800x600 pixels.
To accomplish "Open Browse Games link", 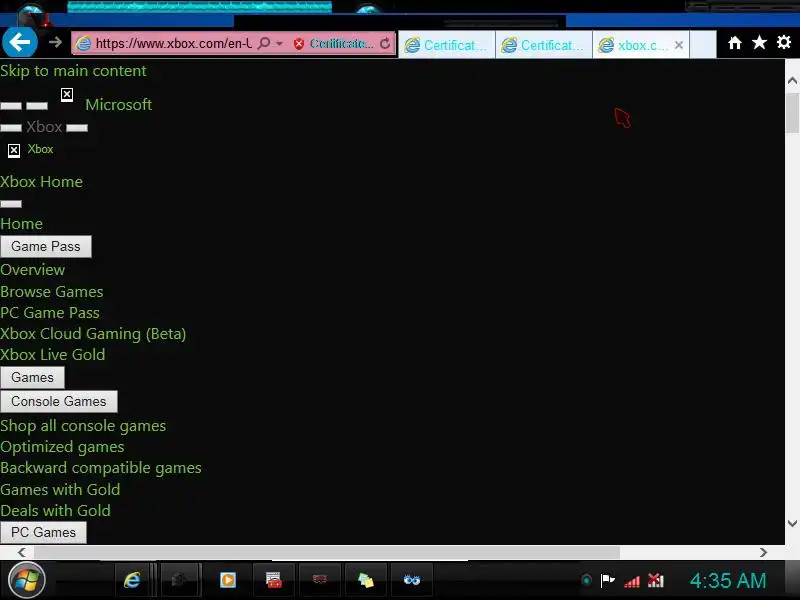I will (52, 291).
